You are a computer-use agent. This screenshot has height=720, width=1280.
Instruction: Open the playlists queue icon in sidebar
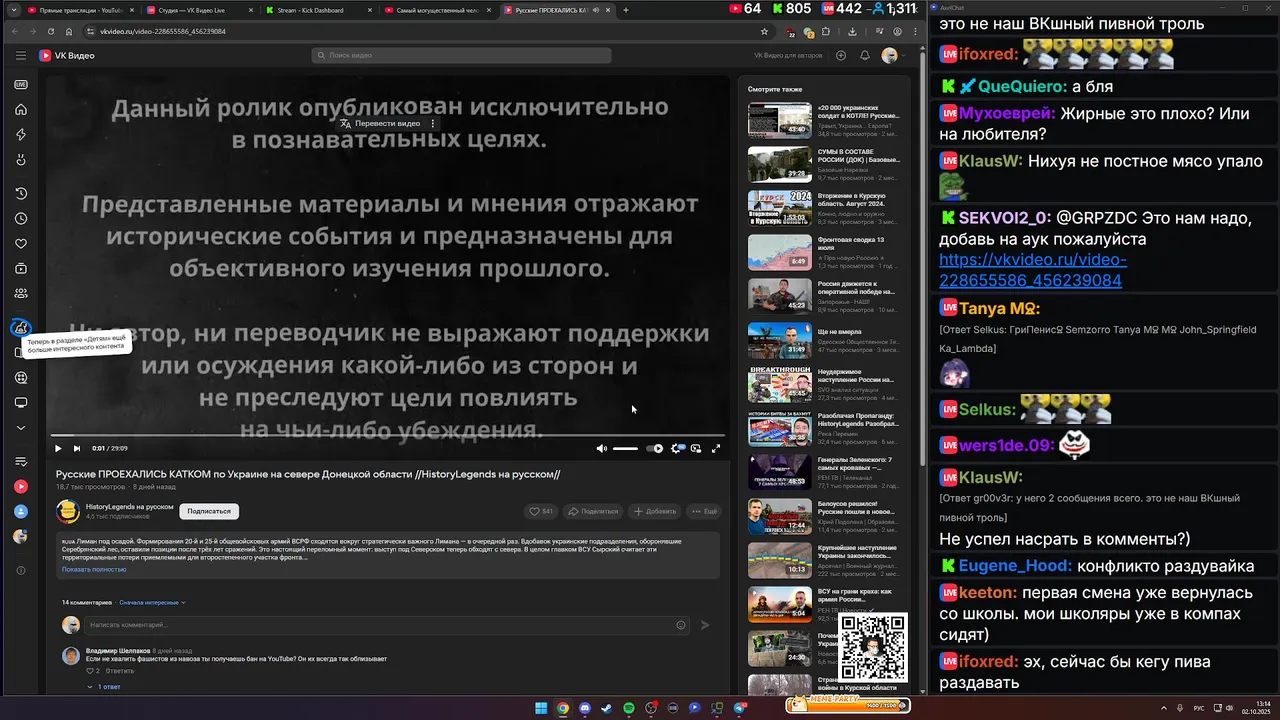21,461
